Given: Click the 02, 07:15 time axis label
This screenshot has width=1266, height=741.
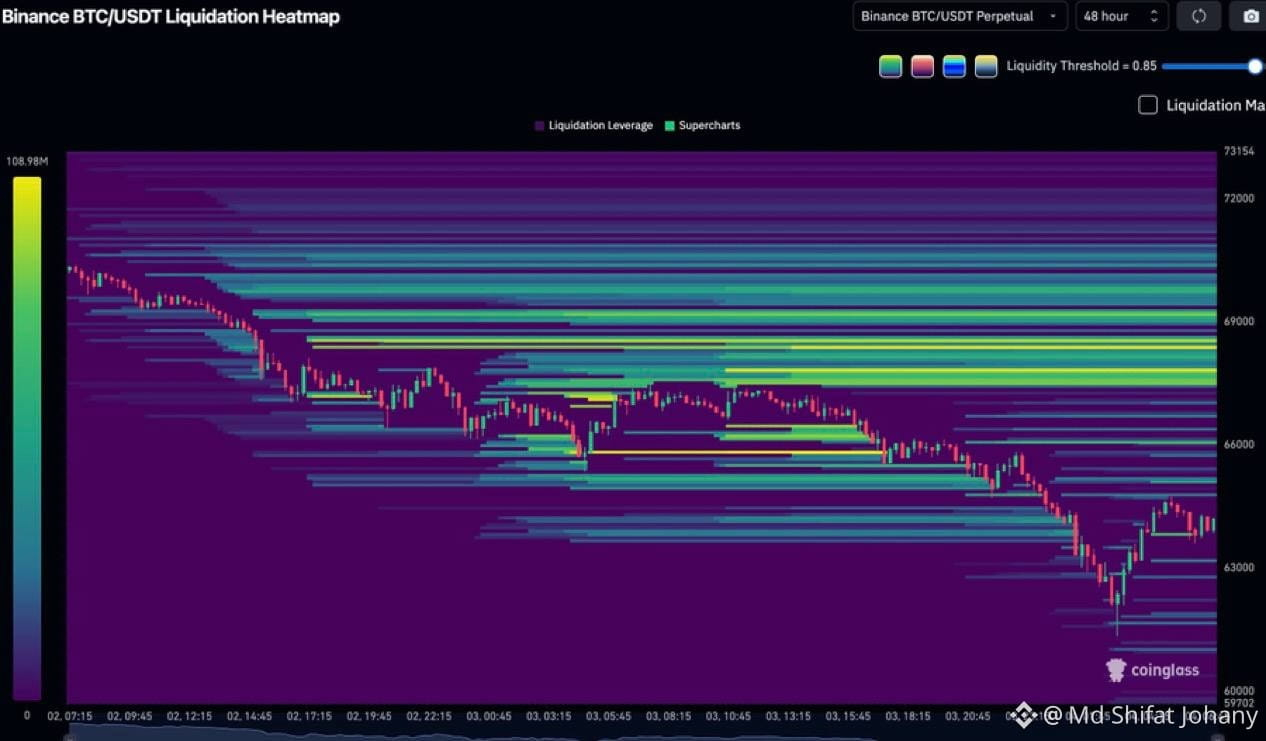Looking at the screenshot, I should point(70,717).
